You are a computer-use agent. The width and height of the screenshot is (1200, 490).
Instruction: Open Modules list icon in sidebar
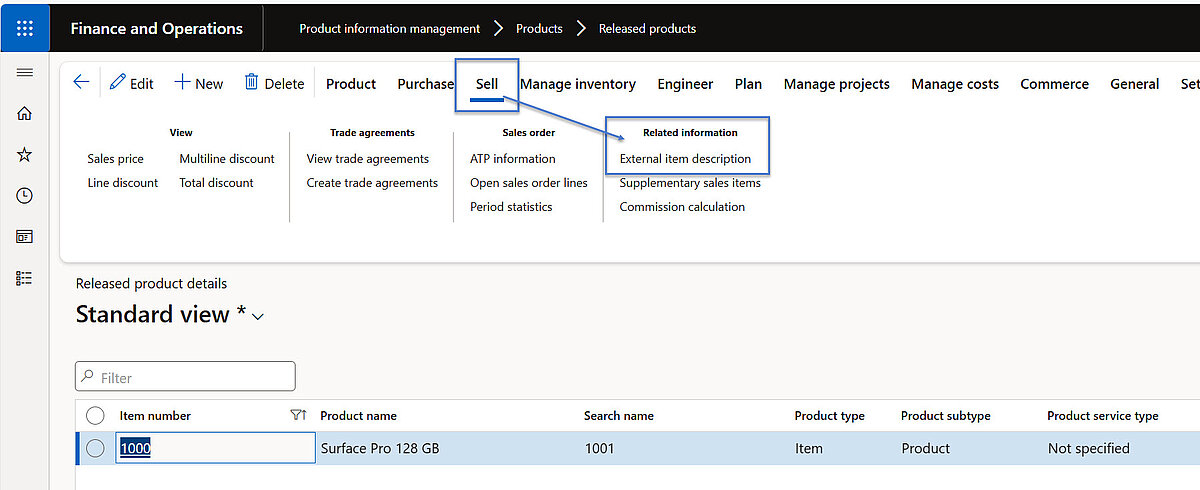click(25, 278)
